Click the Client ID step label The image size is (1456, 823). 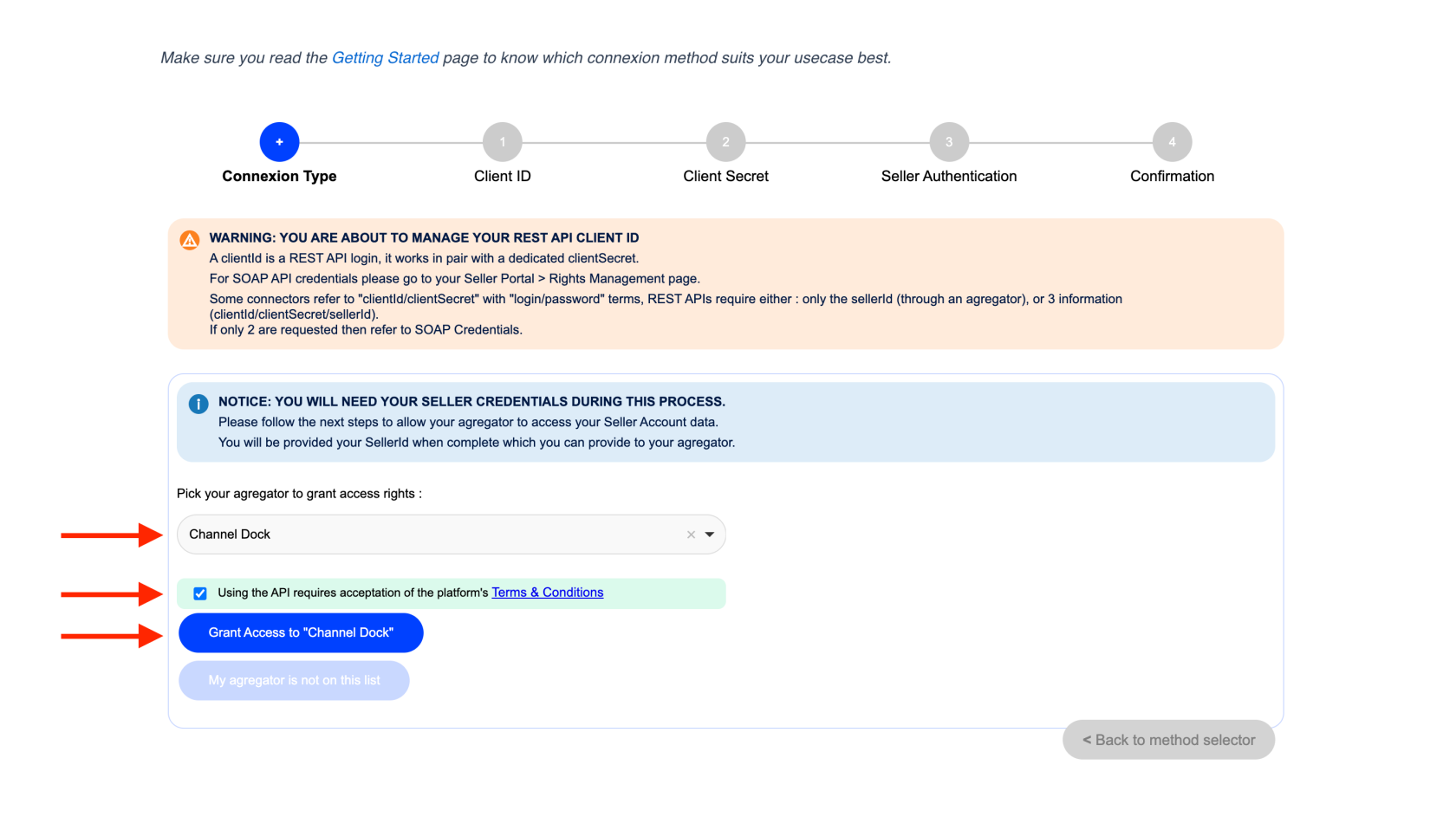pyautogui.click(x=503, y=176)
